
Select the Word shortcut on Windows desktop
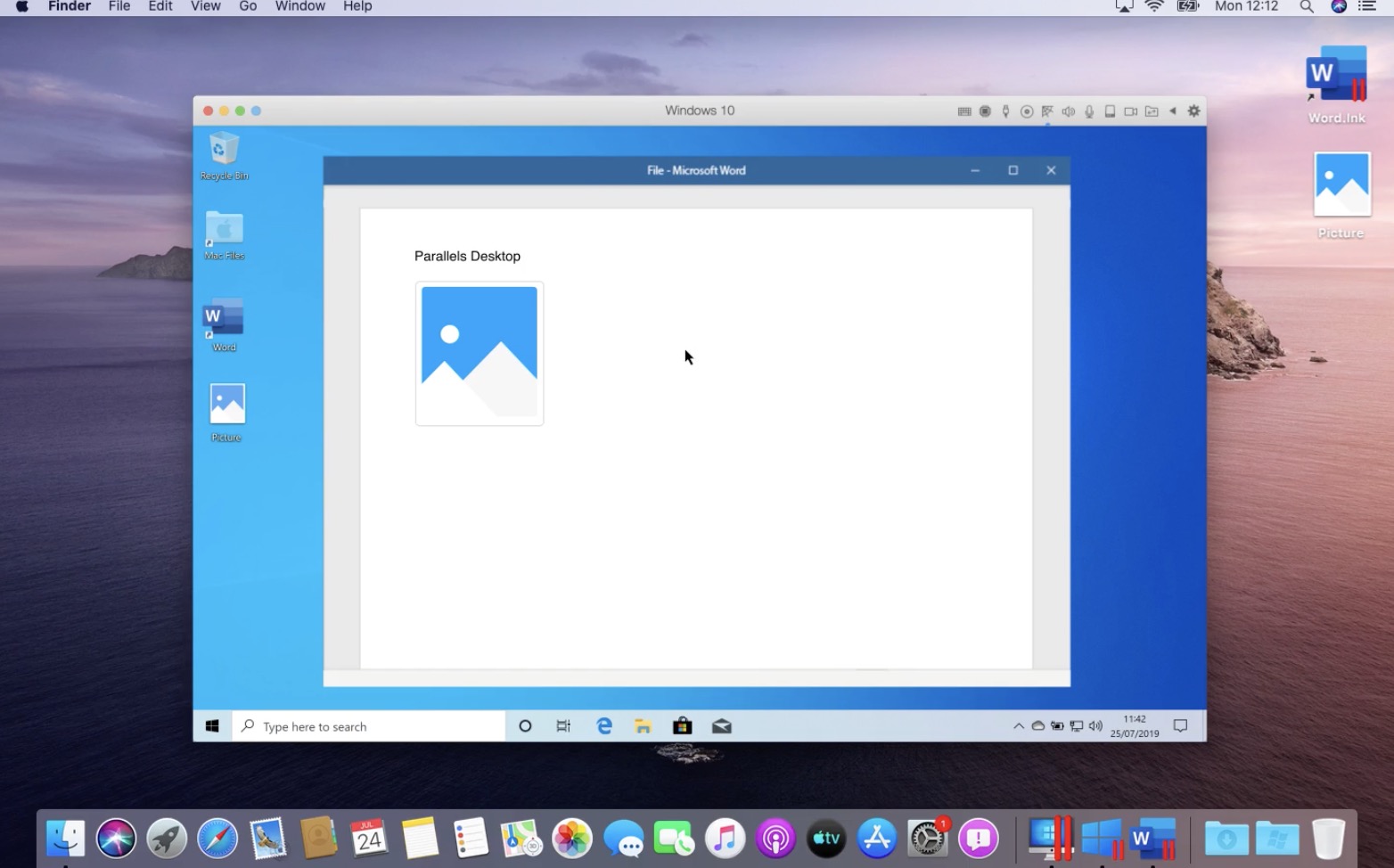click(224, 324)
